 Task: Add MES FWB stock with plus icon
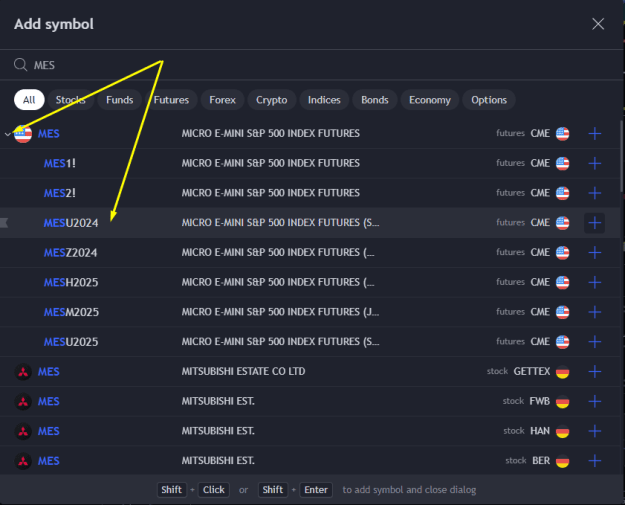(595, 401)
